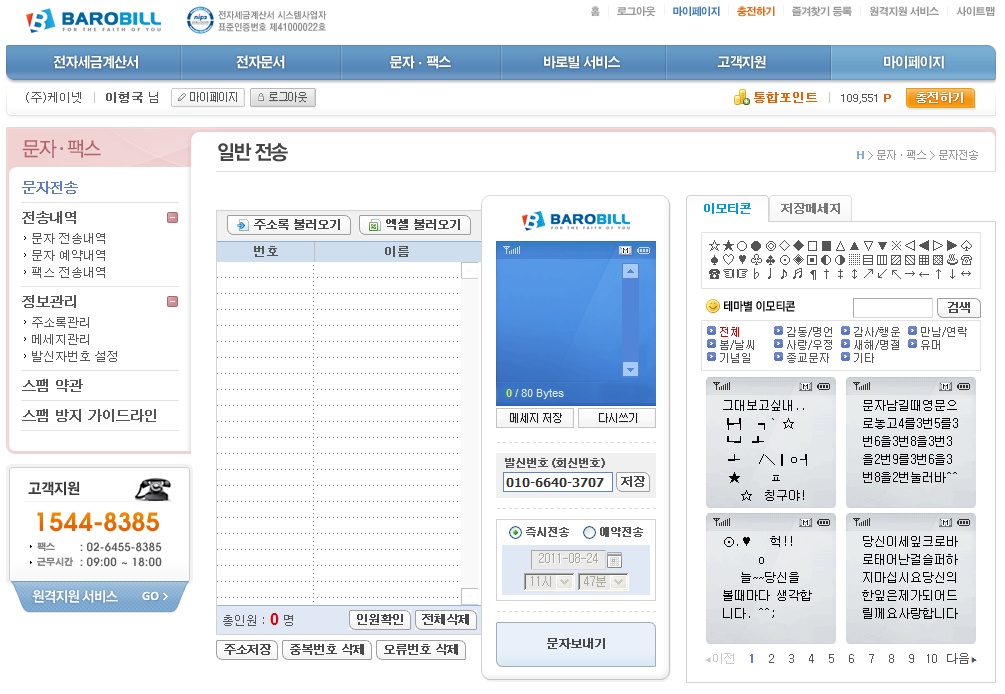Click the down arrow on message scrollbar

point(630,369)
